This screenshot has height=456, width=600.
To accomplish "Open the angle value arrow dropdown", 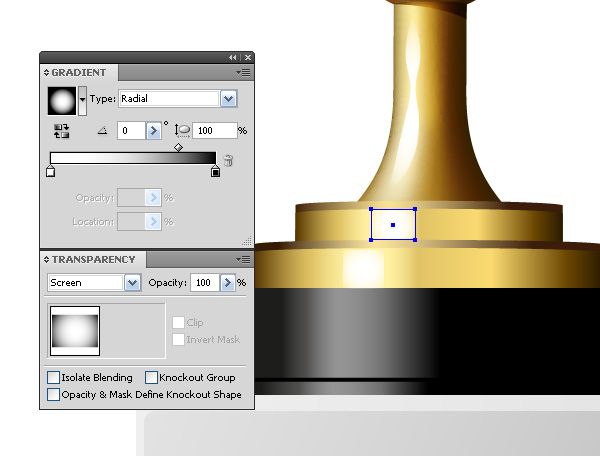I will [153, 131].
